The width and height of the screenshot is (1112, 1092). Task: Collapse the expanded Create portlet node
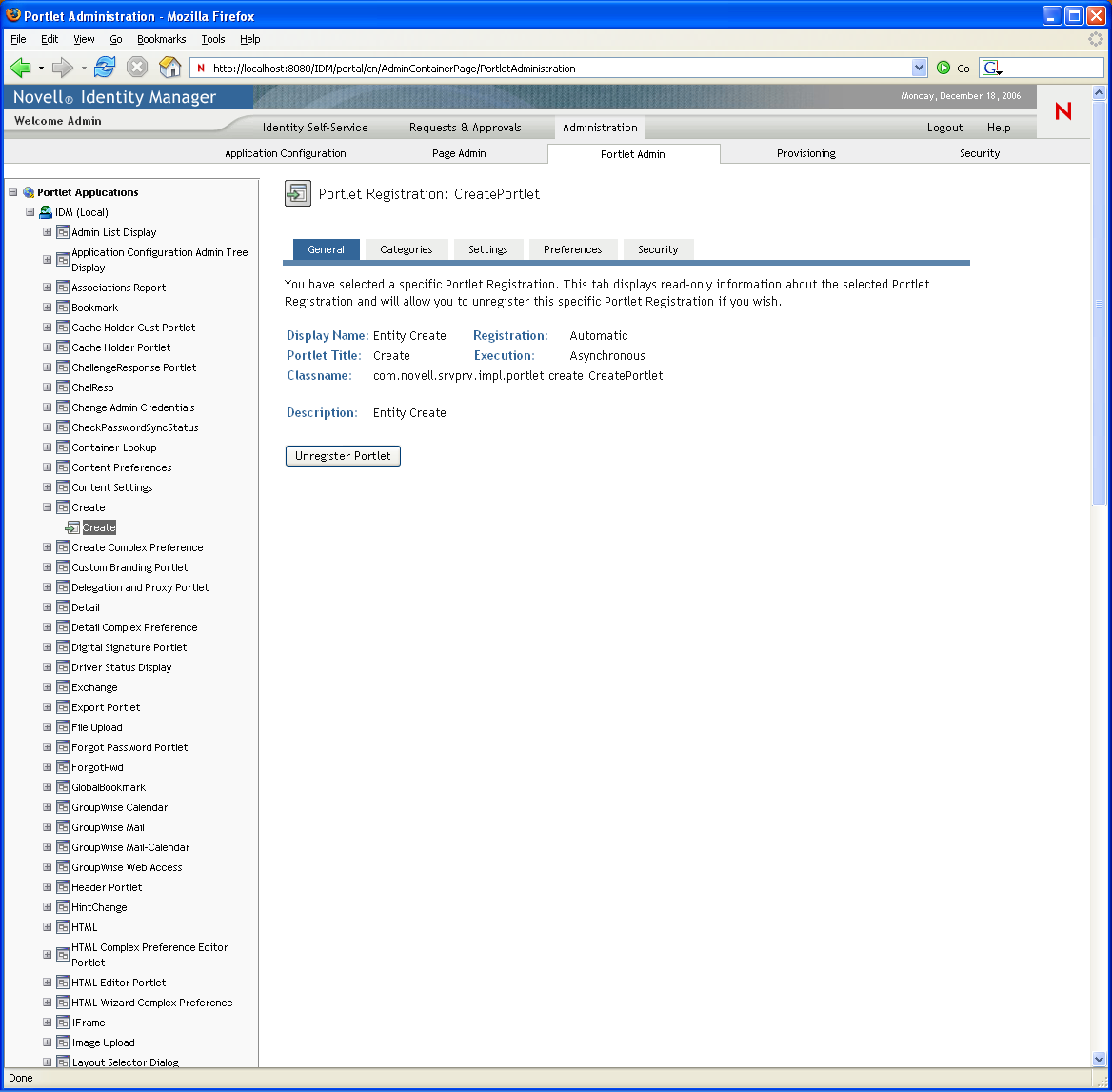[x=47, y=507]
